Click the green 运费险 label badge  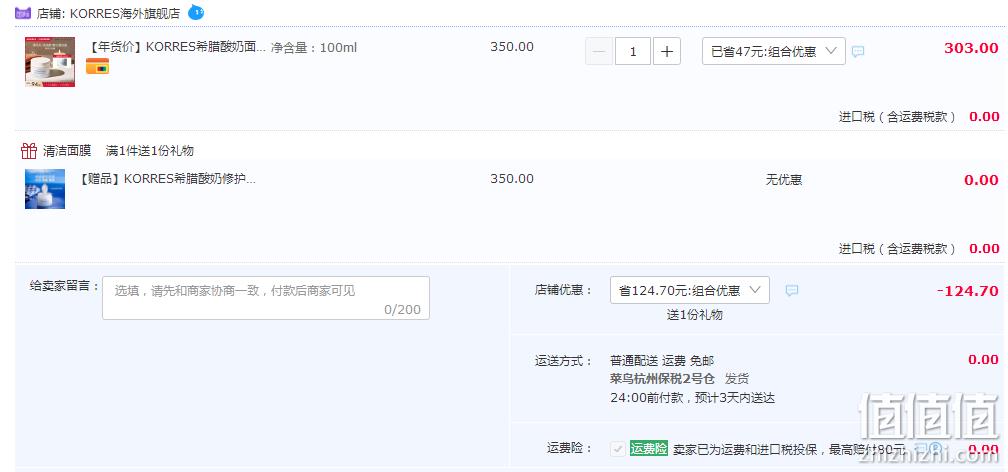click(x=649, y=449)
